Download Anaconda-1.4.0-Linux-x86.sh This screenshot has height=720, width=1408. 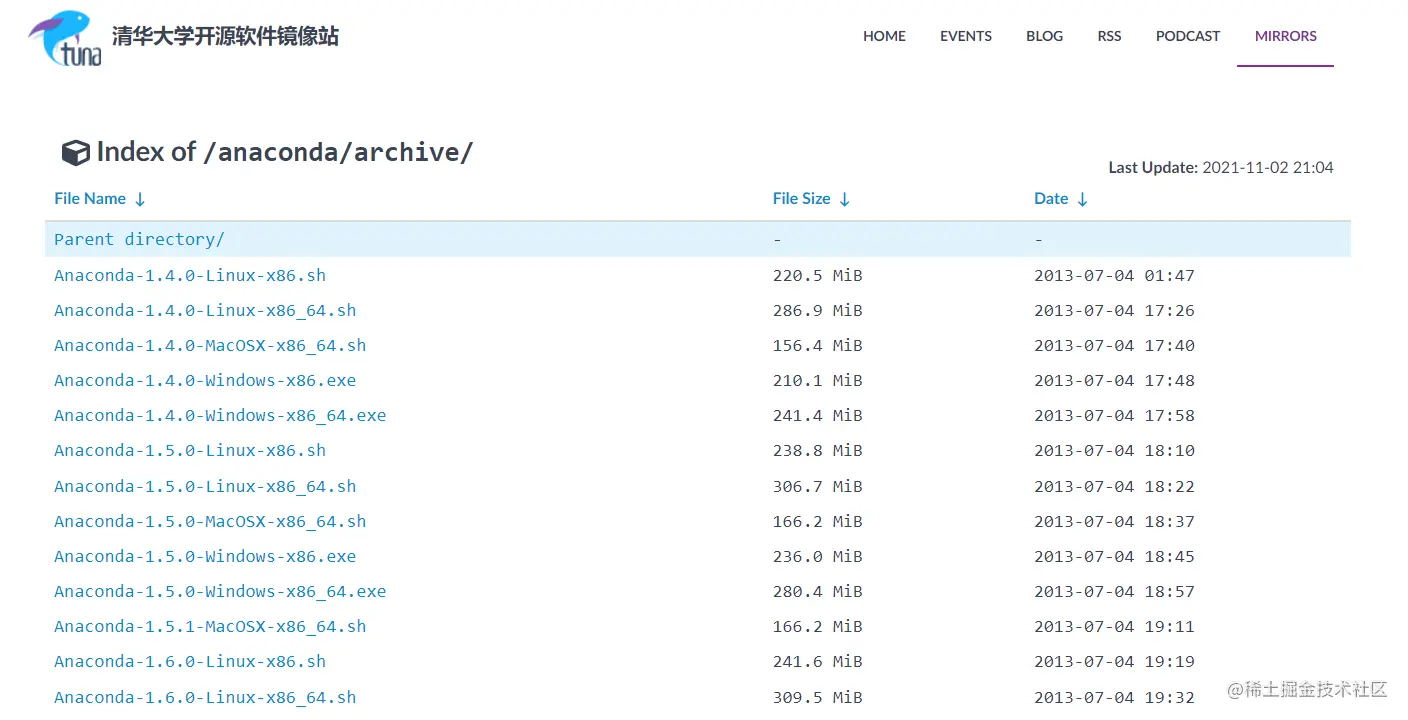pos(190,275)
